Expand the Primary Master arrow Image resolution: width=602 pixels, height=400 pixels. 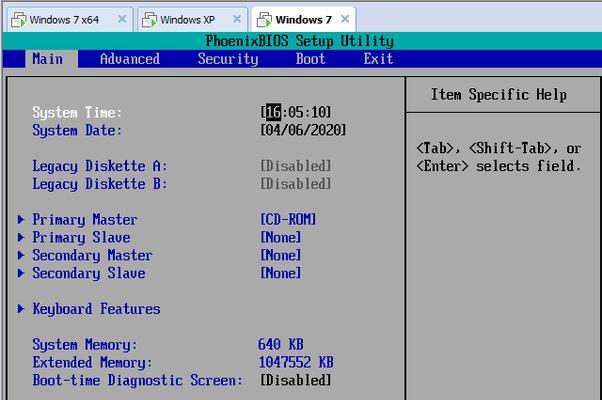(x=21, y=220)
